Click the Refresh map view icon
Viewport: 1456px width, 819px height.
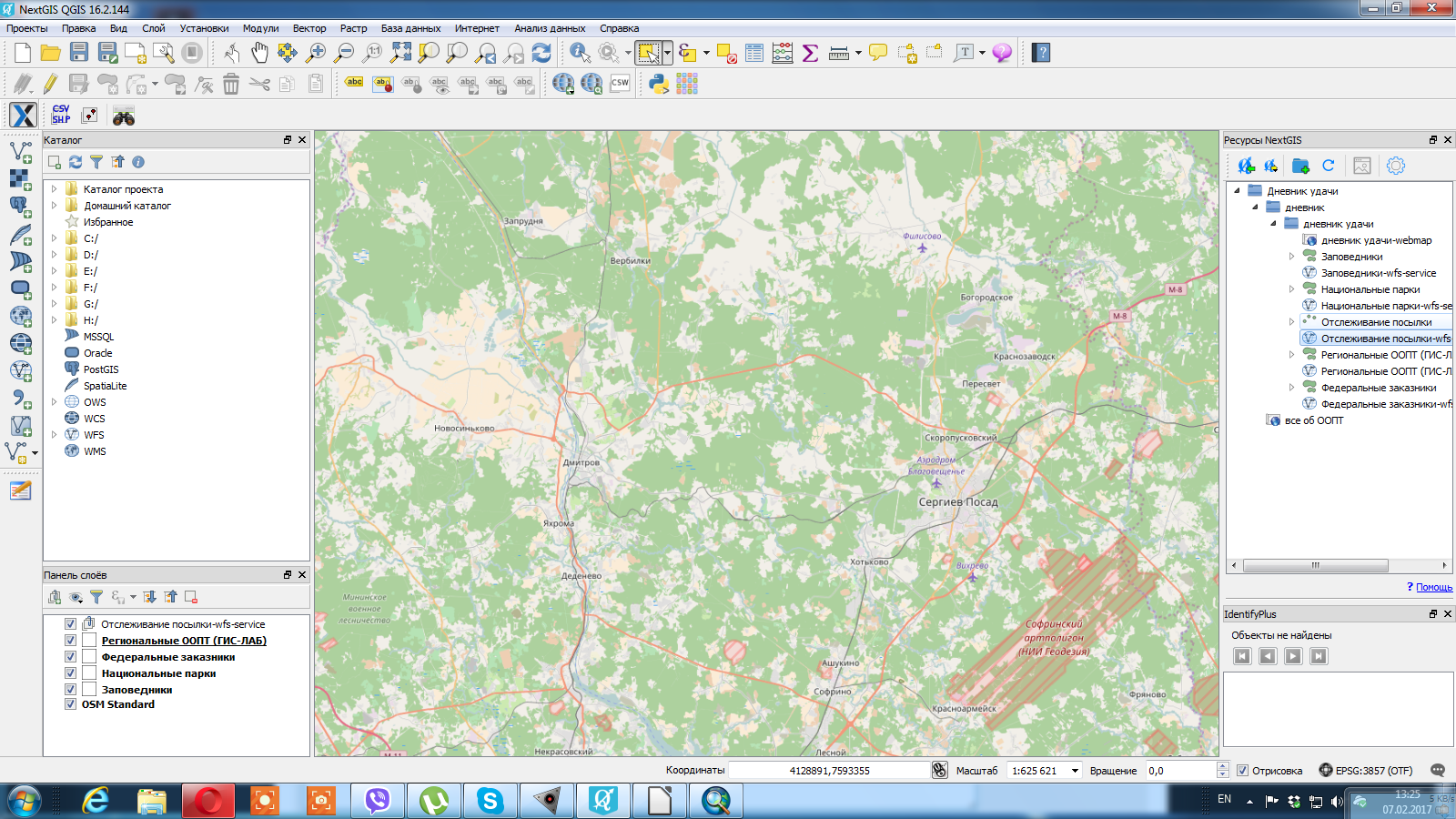click(541, 53)
